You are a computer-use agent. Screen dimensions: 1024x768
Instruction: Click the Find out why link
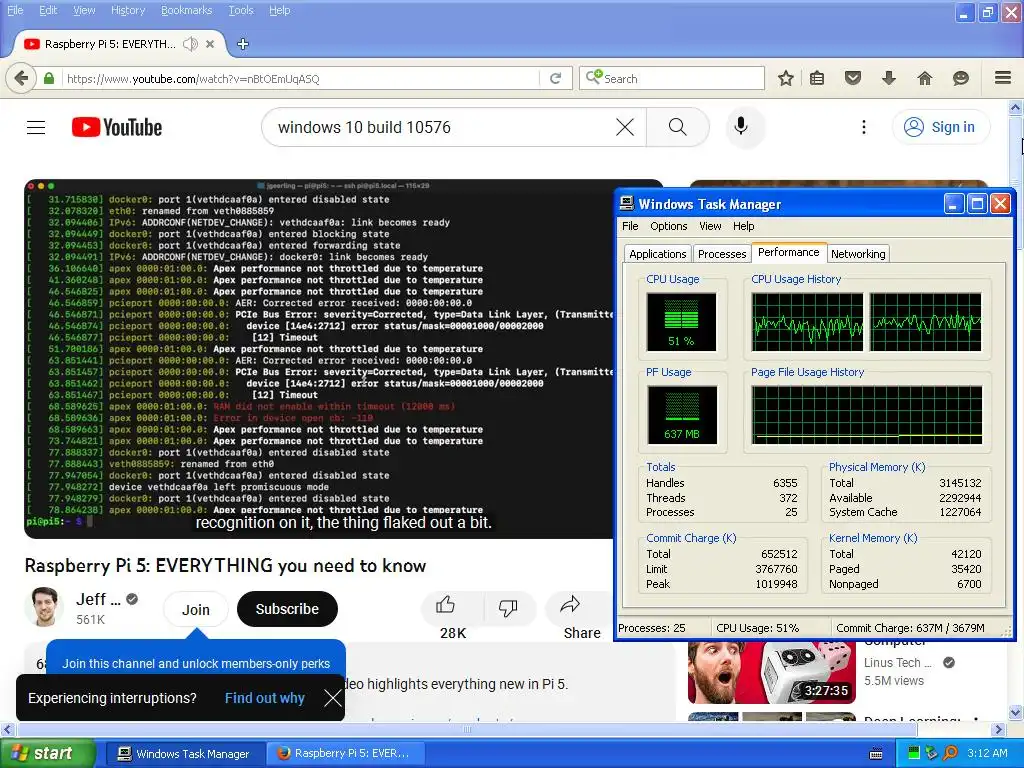pos(264,698)
